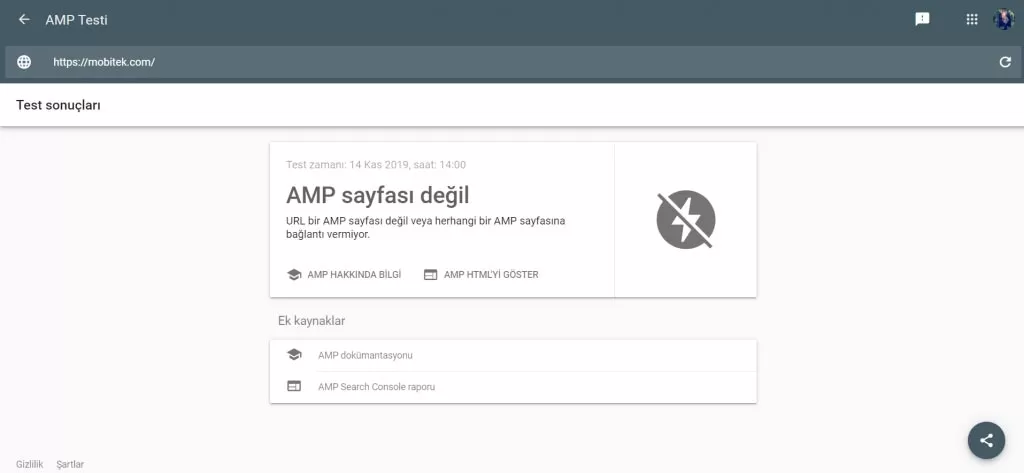1024x473 pixels.
Task: Click the crossed-out AMP lightning icon
Action: click(x=686, y=220)
